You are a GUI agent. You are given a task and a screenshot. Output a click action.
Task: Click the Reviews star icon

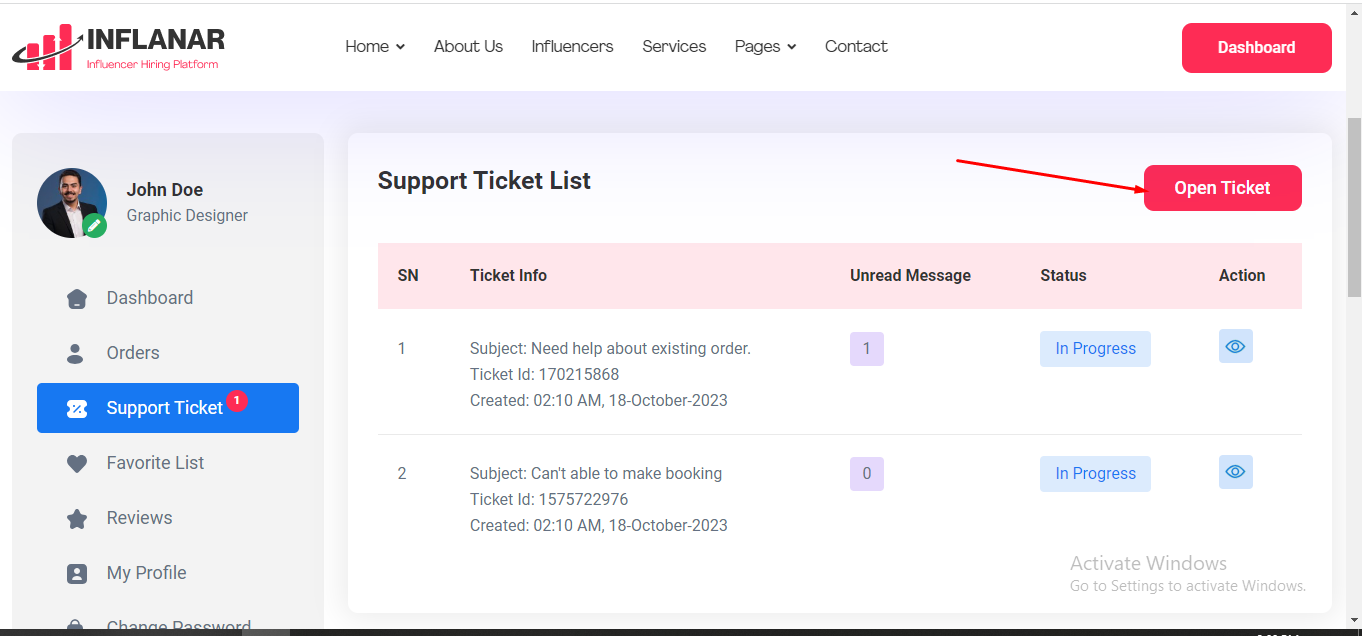coord(77,518)
